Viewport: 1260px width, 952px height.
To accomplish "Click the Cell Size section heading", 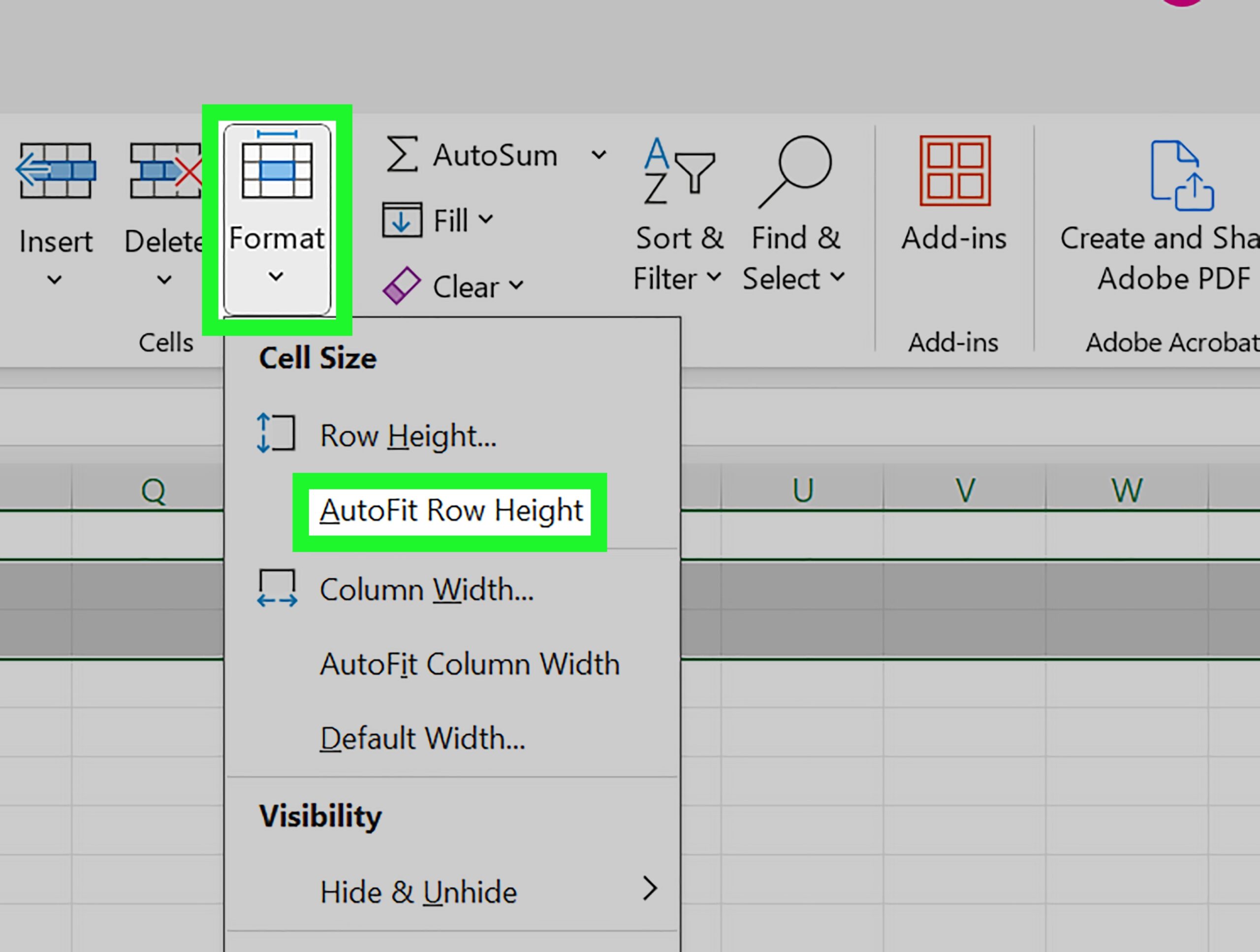I will [318, 358].
